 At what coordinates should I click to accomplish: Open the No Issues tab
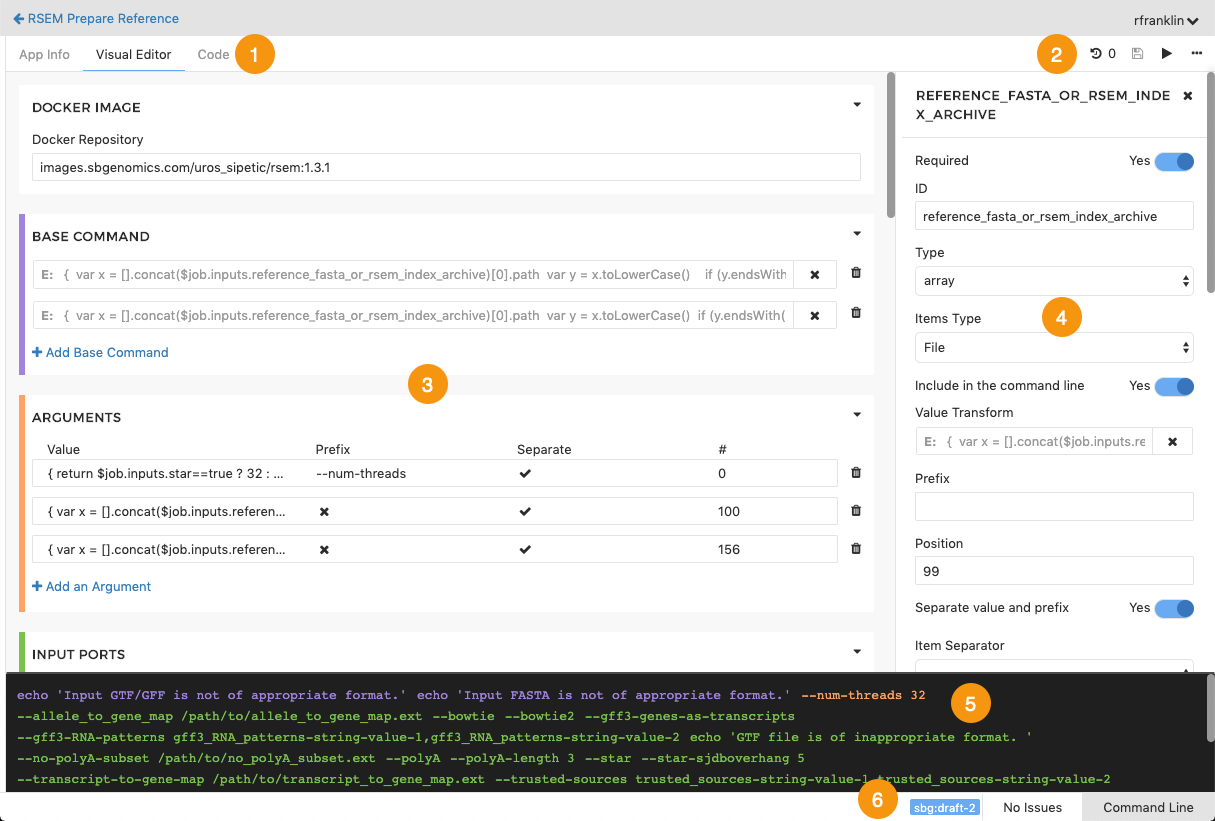pos(1032,807)
